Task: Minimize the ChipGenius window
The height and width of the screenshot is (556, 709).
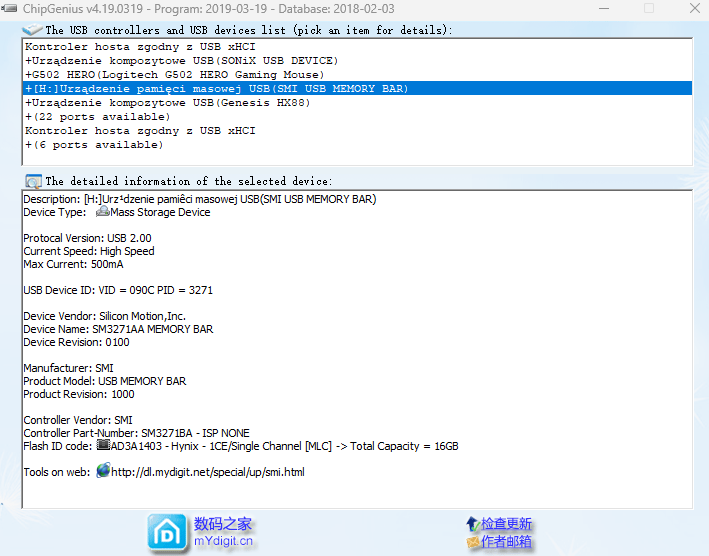Action: click(x=604, y=8)
